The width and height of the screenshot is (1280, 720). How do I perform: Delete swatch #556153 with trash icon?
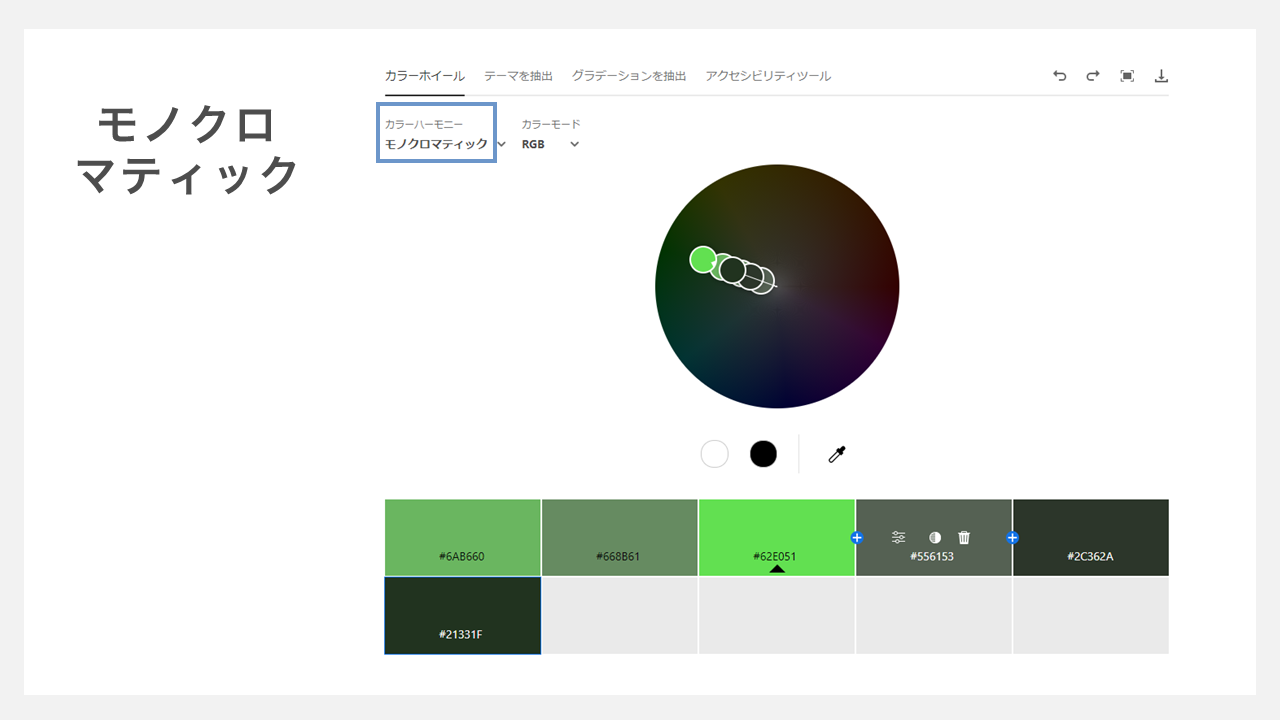point(964,537)
